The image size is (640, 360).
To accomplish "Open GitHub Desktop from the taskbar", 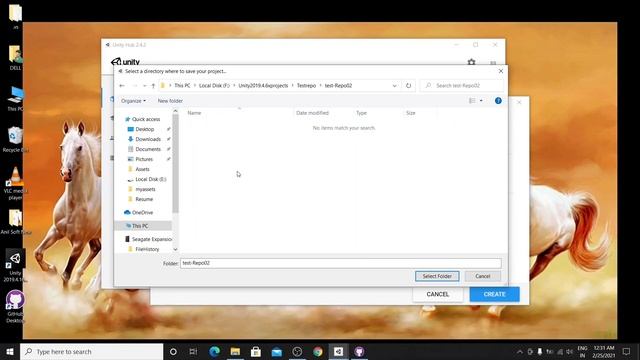I will 359,351.
